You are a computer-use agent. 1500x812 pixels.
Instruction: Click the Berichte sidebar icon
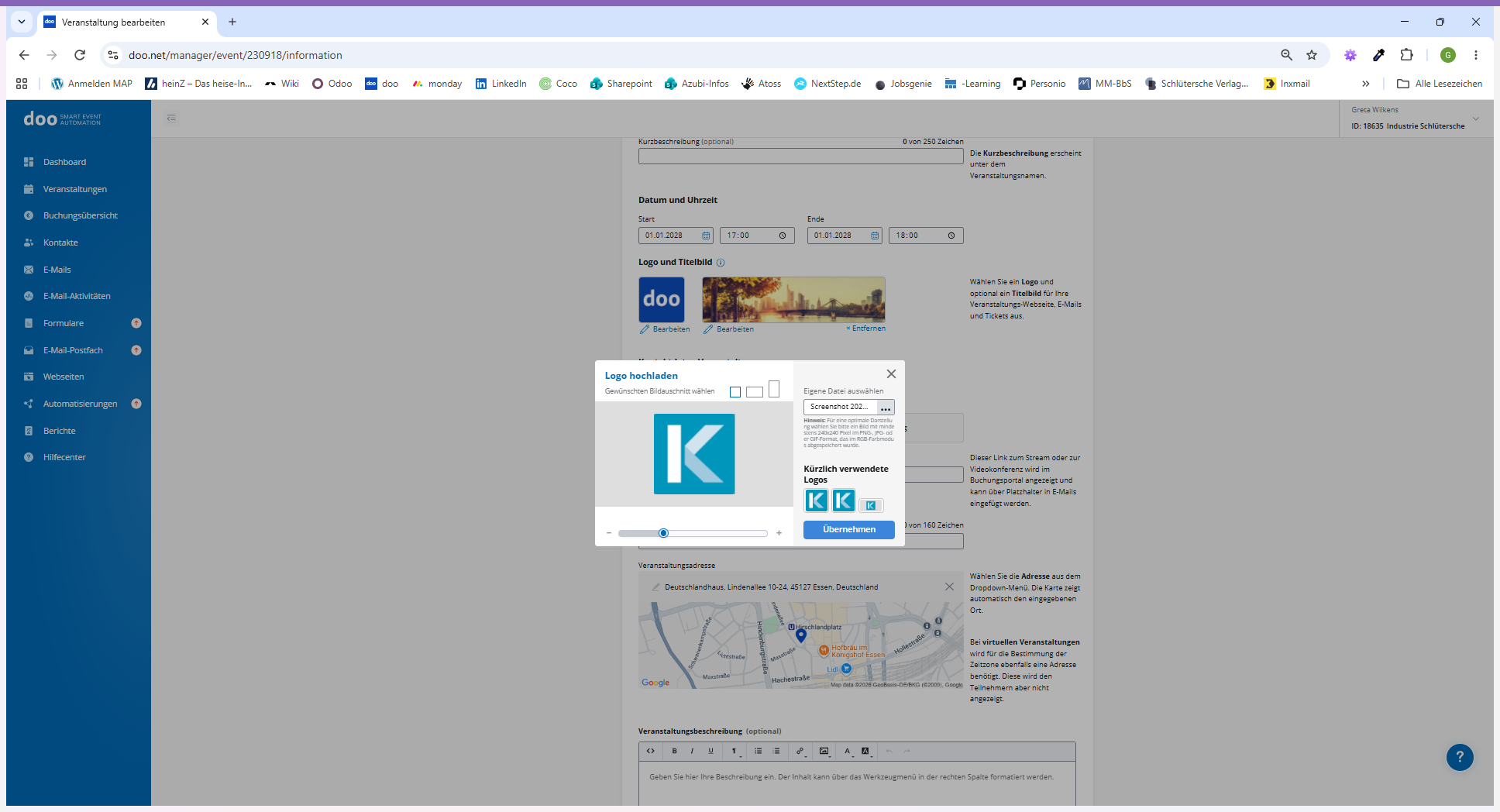pyautogui.click(x=29, y=431)
